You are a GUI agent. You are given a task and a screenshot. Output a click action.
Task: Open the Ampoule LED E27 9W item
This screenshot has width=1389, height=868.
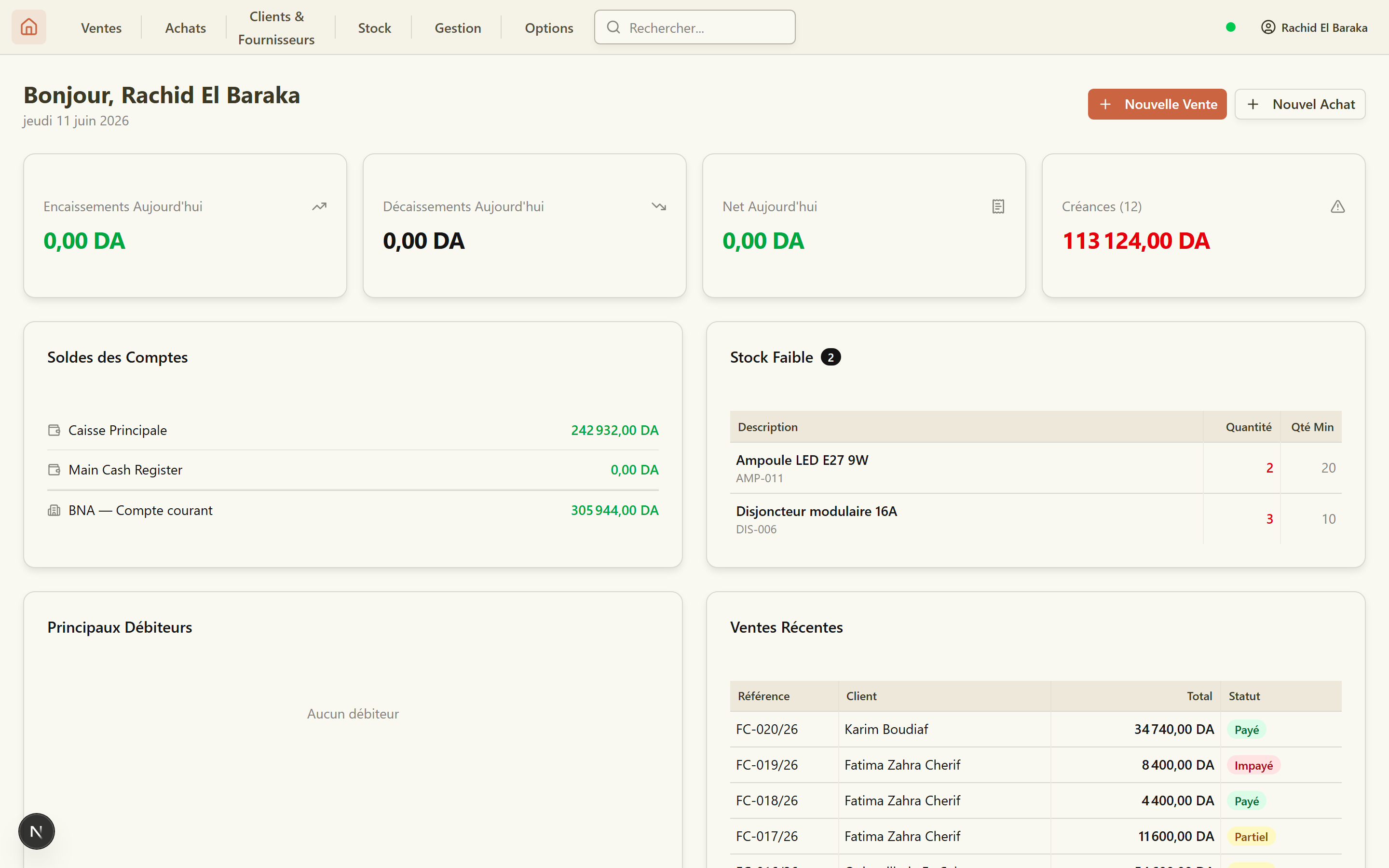tap(802, 460)
